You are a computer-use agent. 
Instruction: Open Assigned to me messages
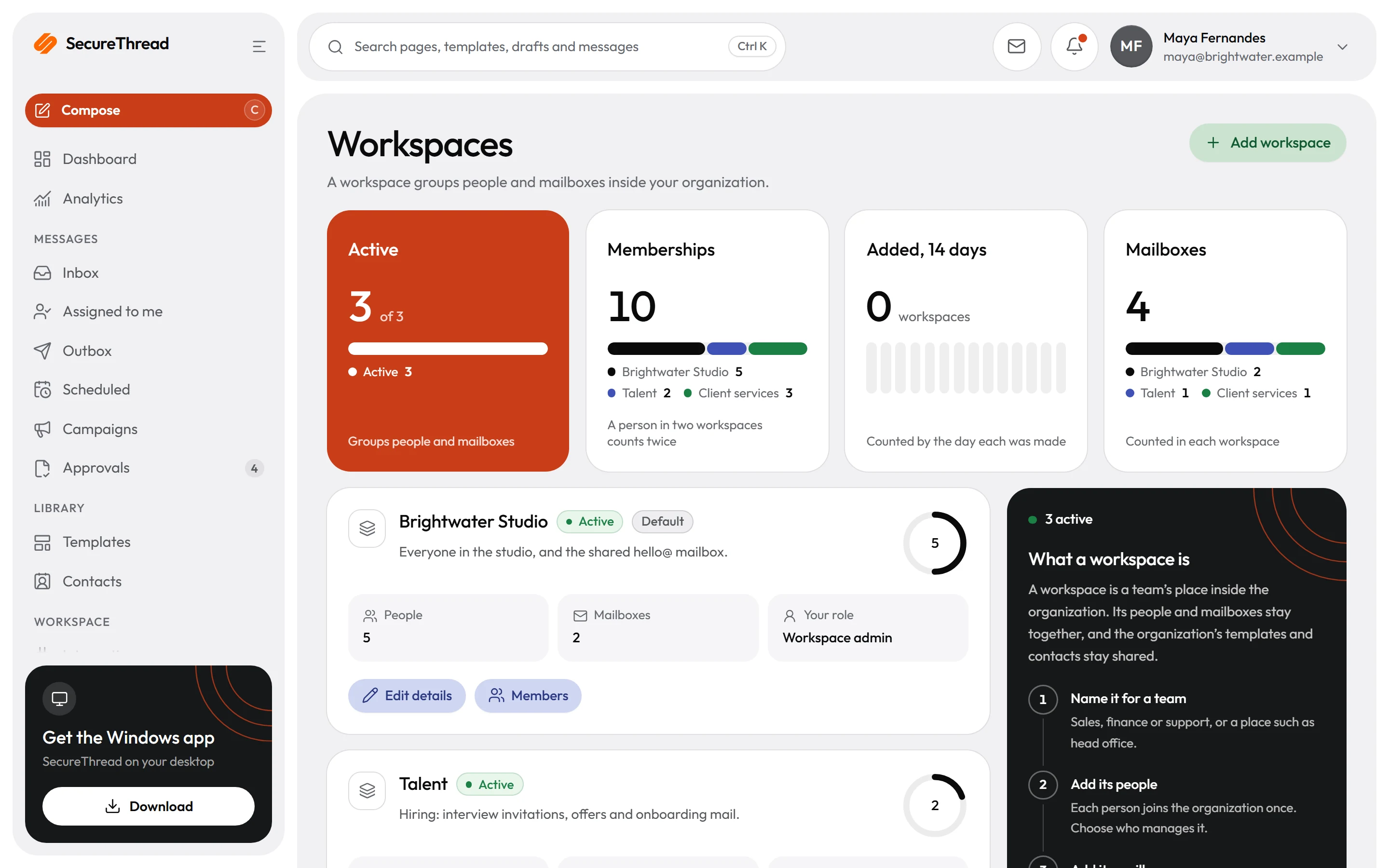[x=148, y=312]
